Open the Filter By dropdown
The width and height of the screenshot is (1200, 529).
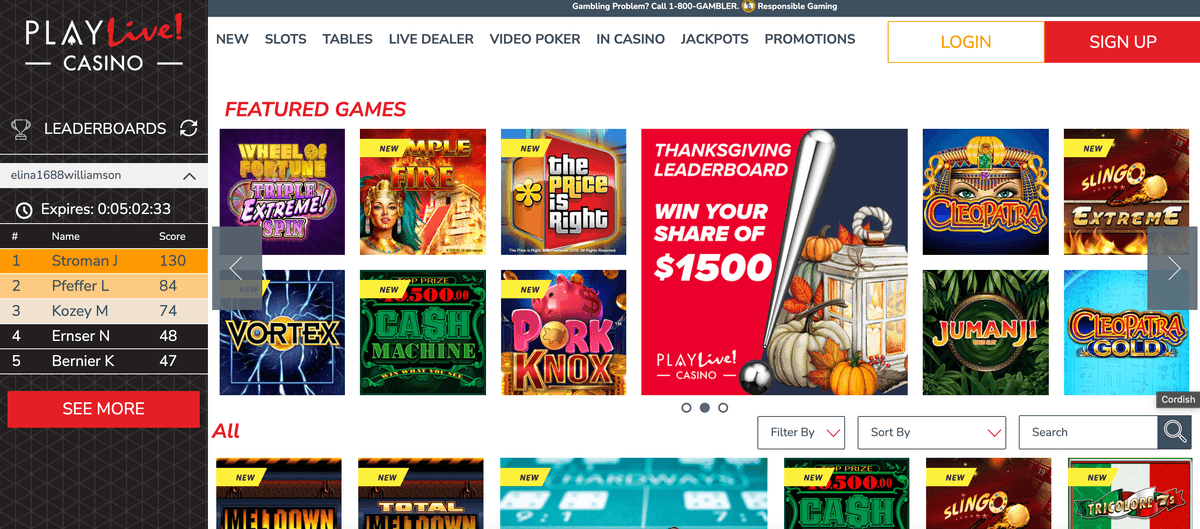pos(802,432)
